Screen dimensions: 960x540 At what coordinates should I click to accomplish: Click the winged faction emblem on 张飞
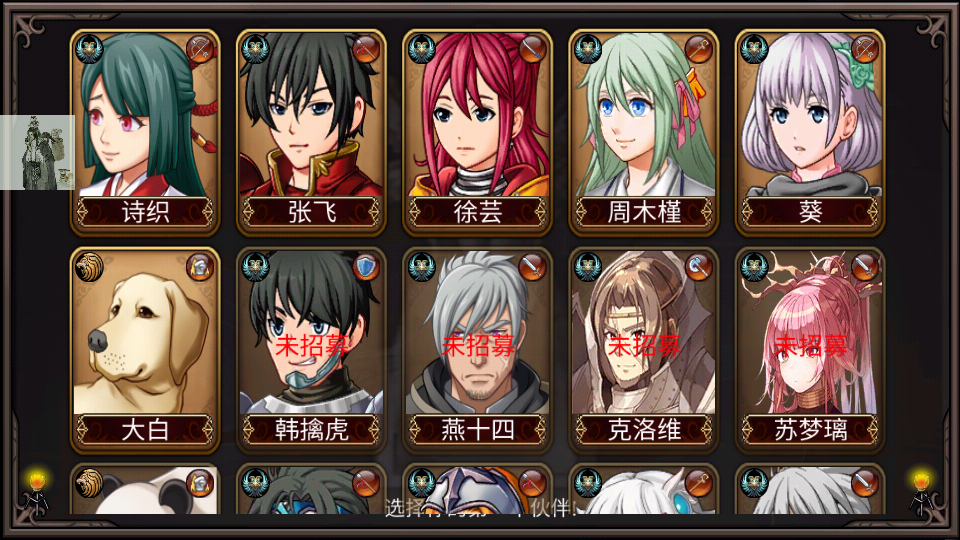coord(255,50)
